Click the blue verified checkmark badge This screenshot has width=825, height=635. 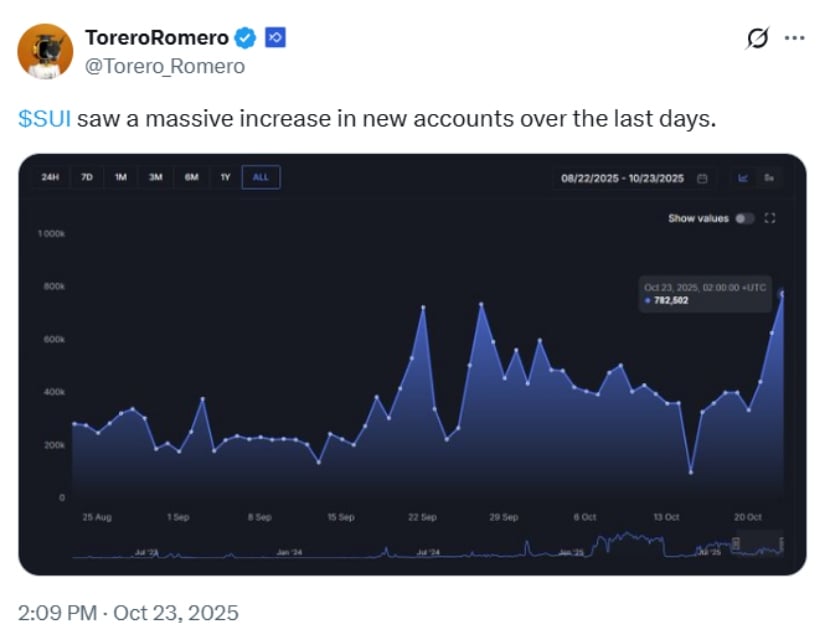(x=245, y=38)
